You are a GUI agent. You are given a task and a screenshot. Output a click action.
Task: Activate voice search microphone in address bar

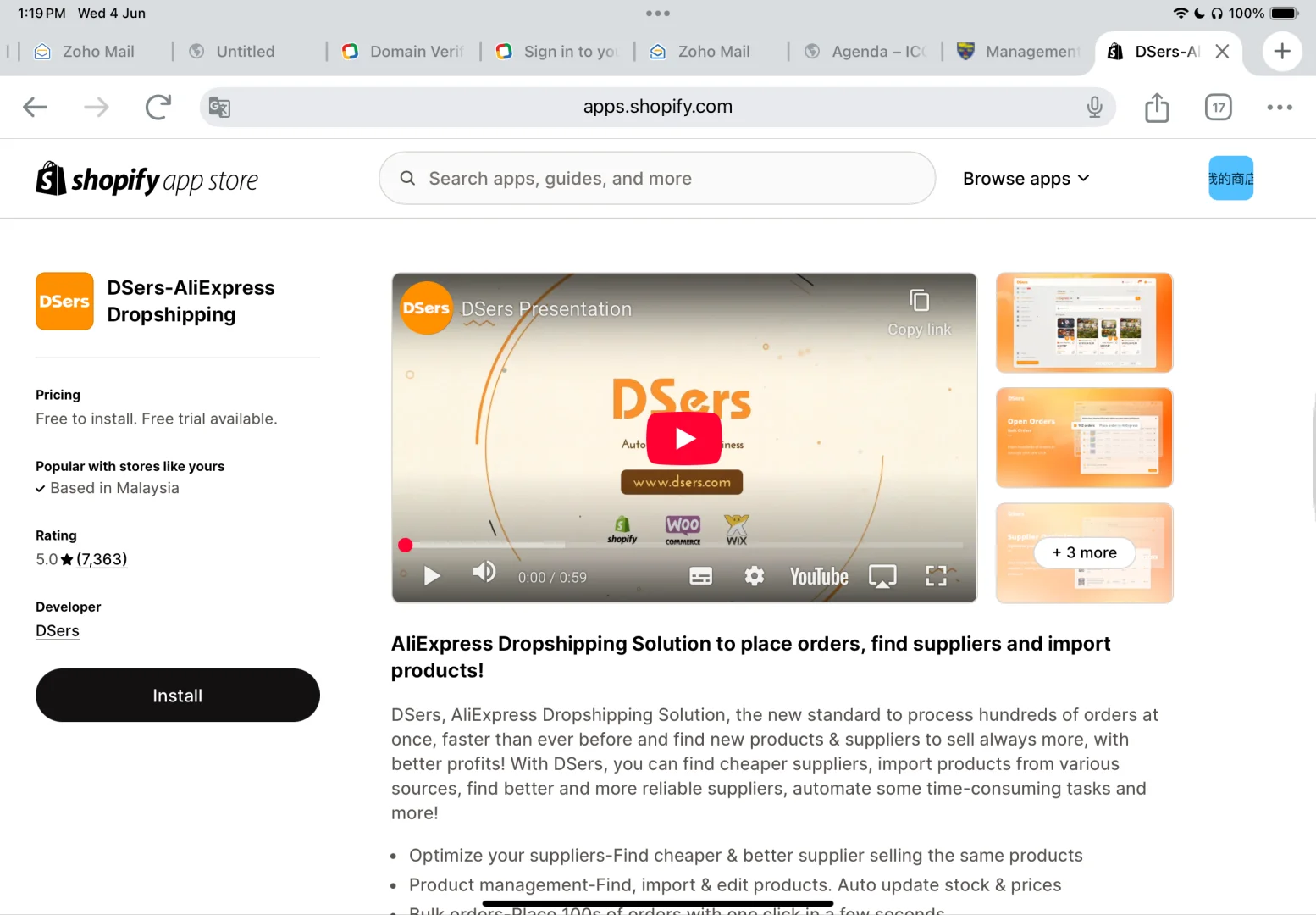(1095, 107)
